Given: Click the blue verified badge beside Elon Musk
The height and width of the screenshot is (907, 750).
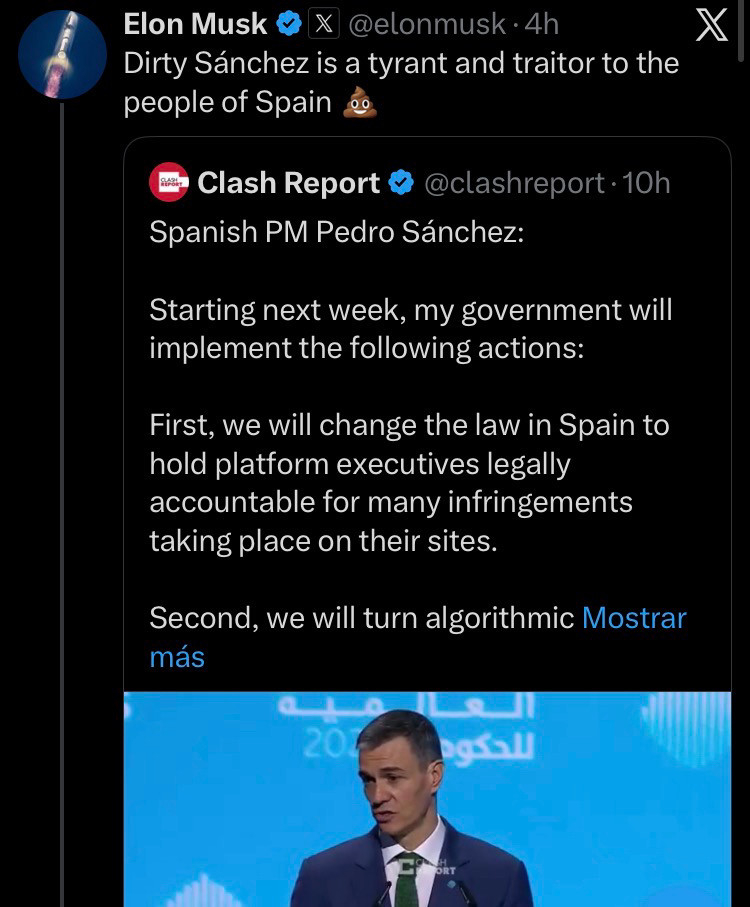Looking at the screenshot, I should click(x=290, y=24).
